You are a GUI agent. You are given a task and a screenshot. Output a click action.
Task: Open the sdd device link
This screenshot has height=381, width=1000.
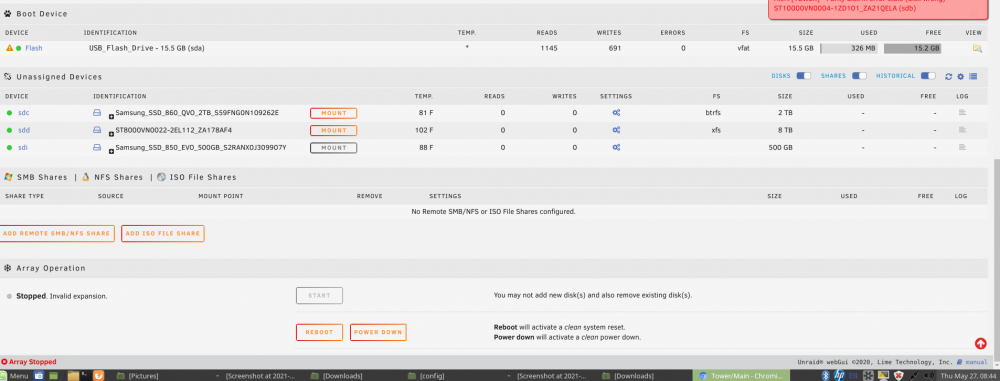24,130
